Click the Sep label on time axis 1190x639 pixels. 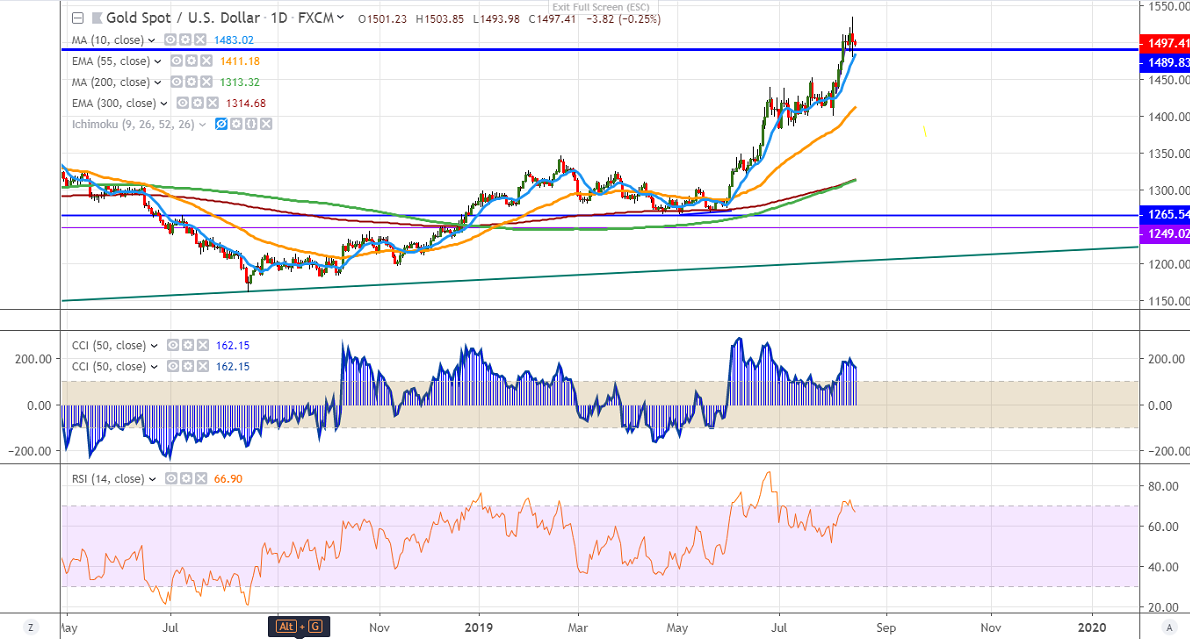[886, 628]
